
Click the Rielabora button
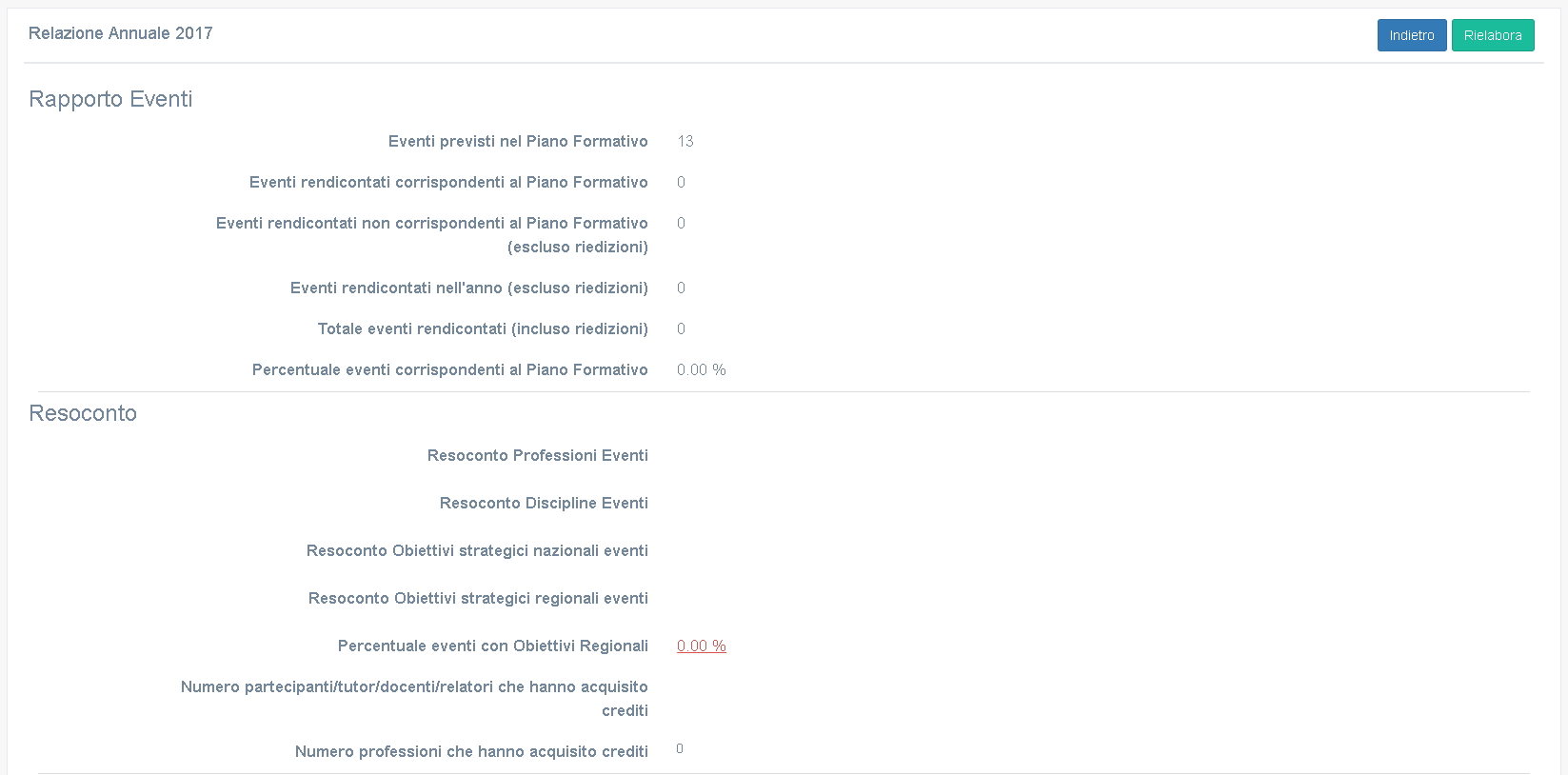(x=1493, y=35)
